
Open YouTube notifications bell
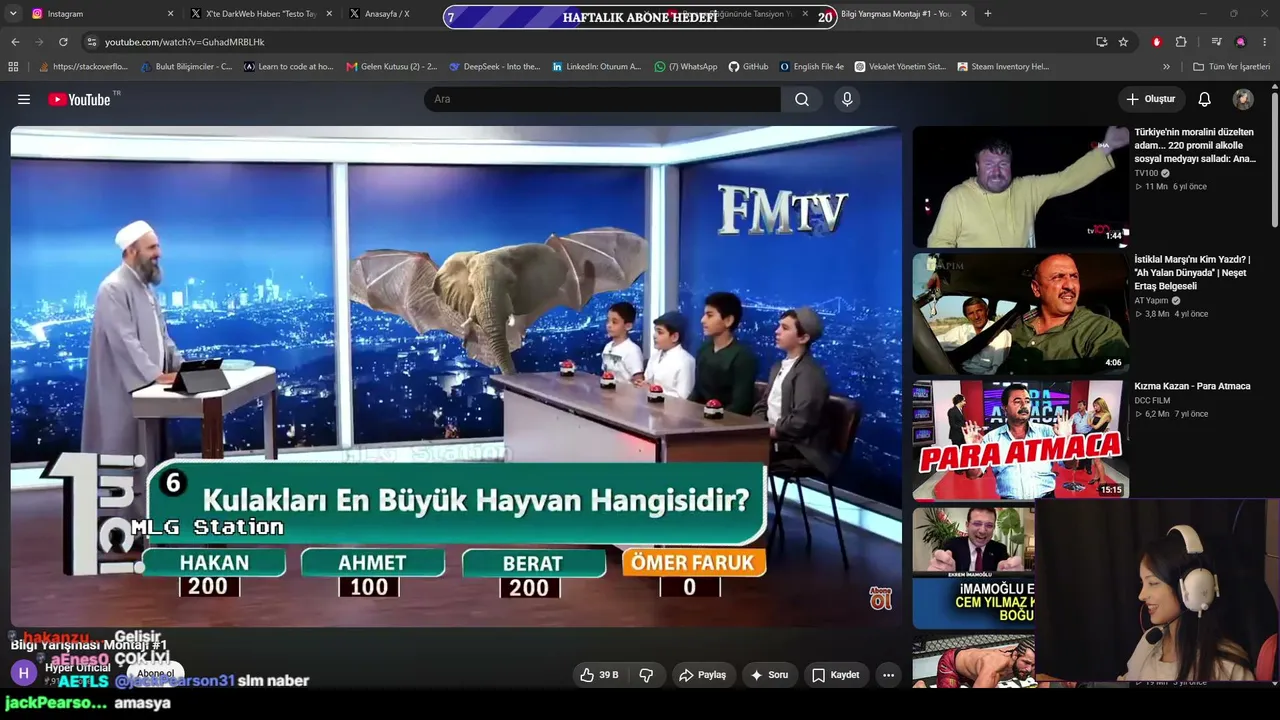[x=1205, y=99]
